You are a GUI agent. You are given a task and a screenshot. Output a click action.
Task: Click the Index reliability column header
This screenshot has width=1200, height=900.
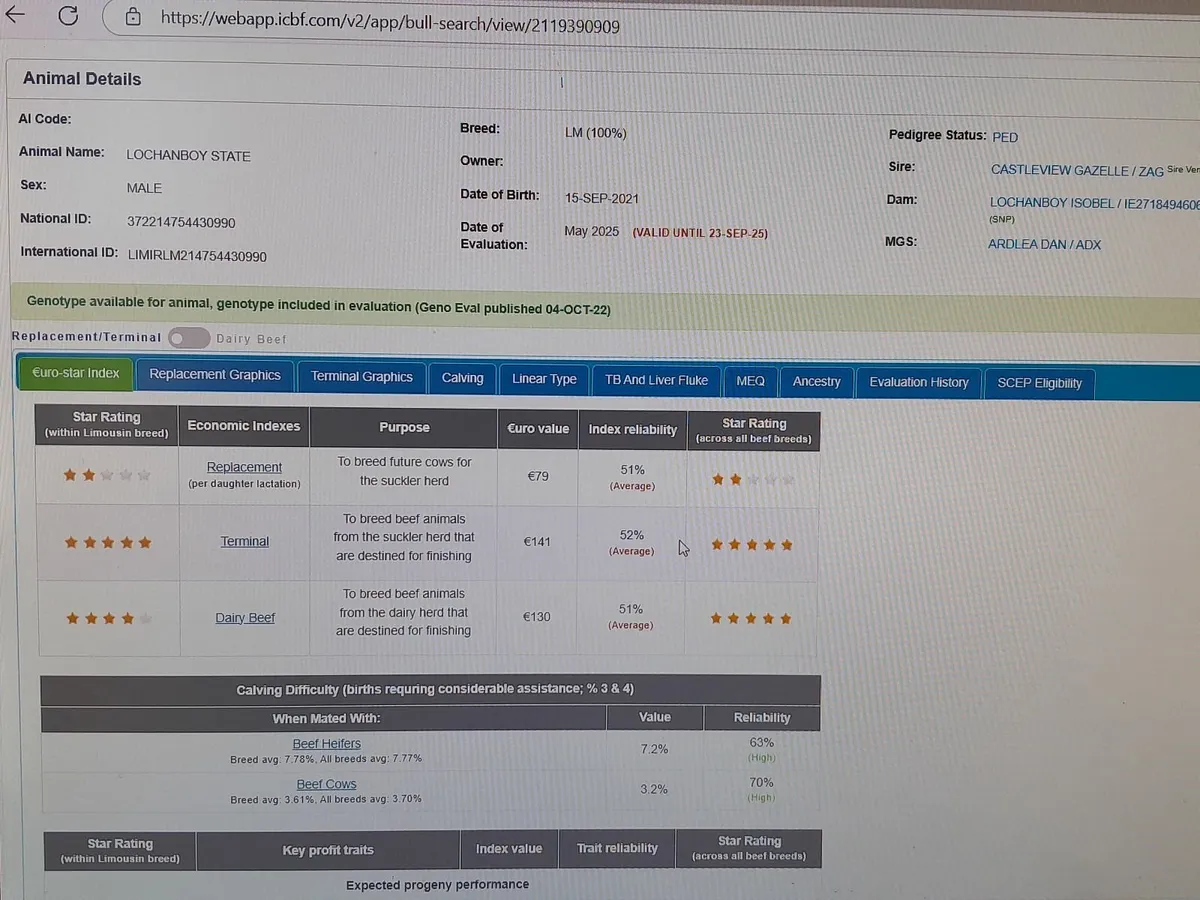[x=633, y=429]
